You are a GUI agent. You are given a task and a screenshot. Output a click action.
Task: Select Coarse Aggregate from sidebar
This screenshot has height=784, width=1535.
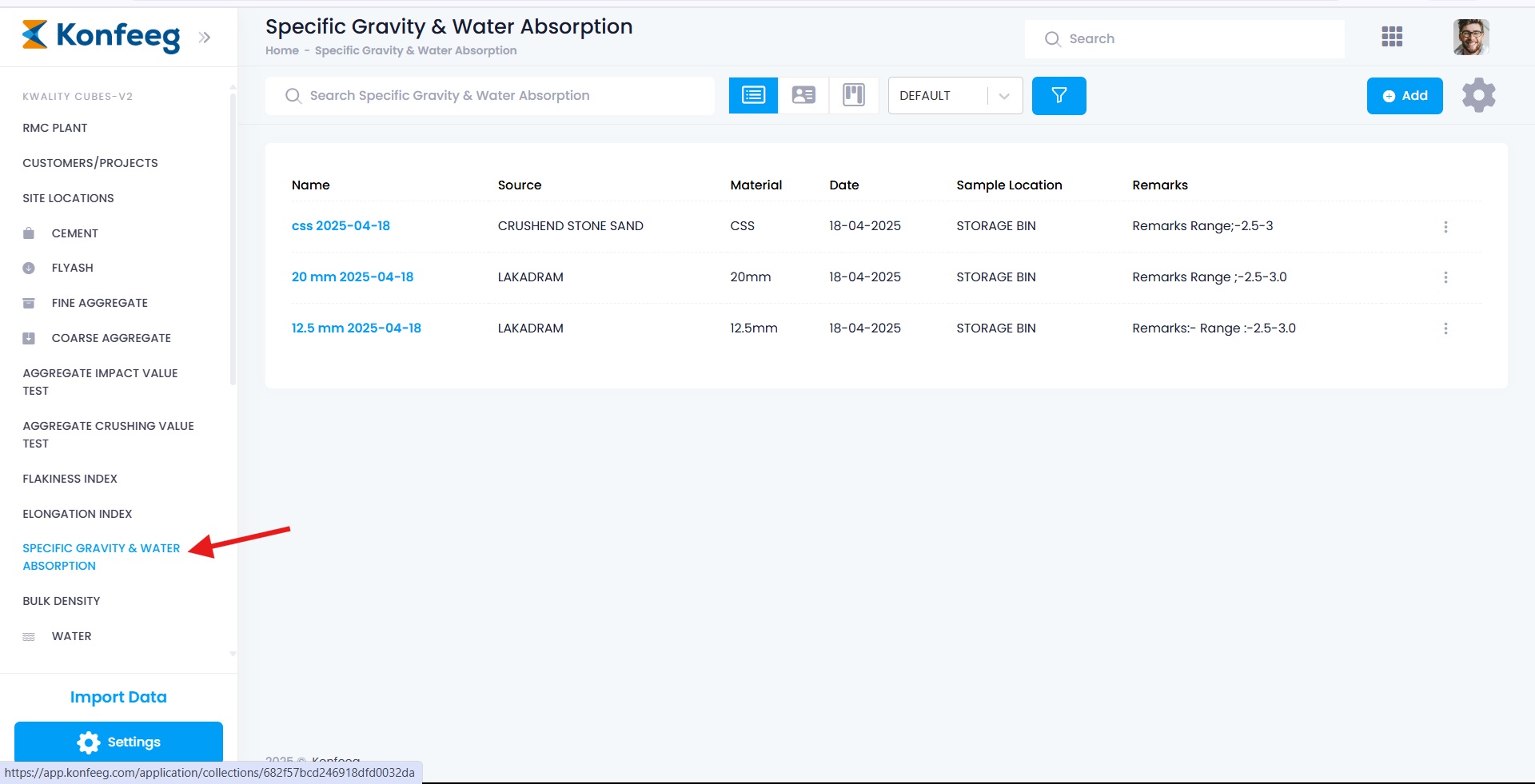click(111, 338)
